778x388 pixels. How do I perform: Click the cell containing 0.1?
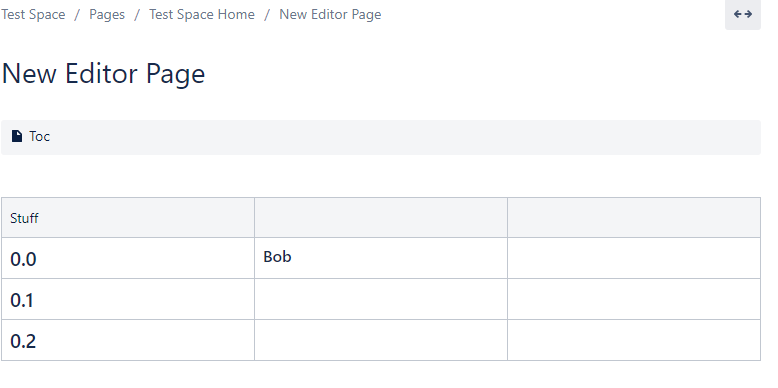128,299
